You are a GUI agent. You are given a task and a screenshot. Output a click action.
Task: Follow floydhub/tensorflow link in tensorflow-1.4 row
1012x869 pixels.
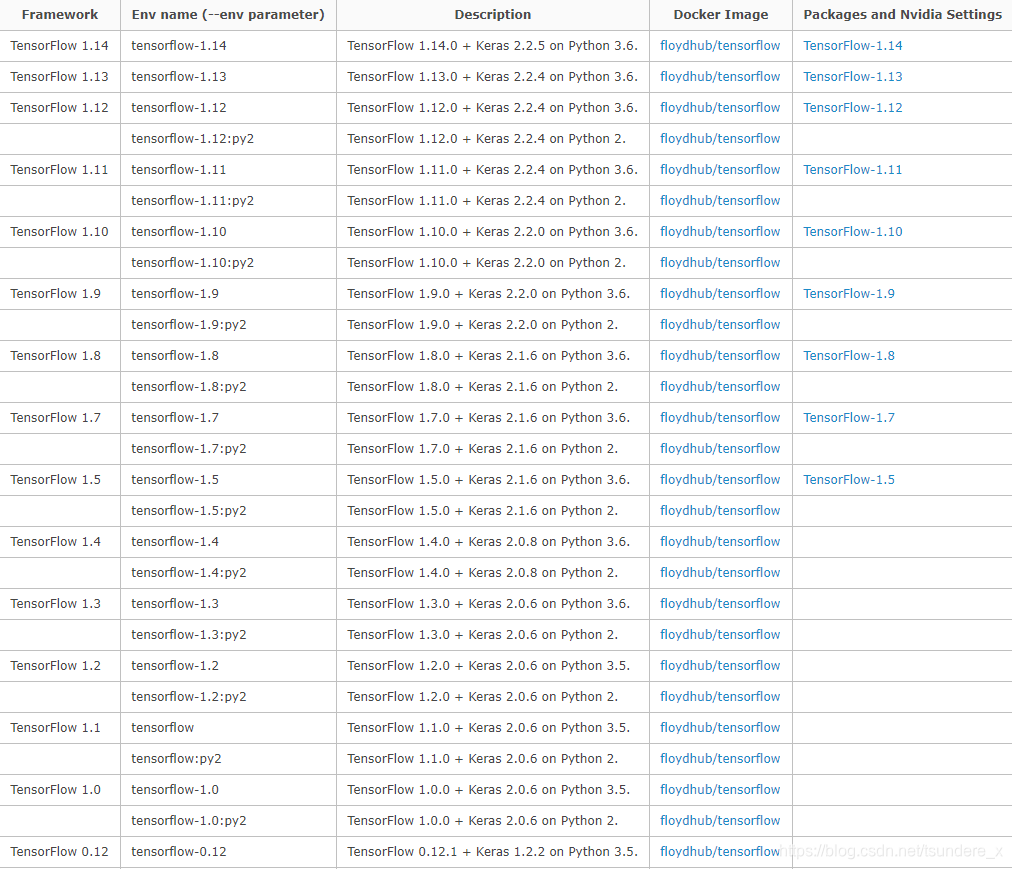click(x=720, y=542)
